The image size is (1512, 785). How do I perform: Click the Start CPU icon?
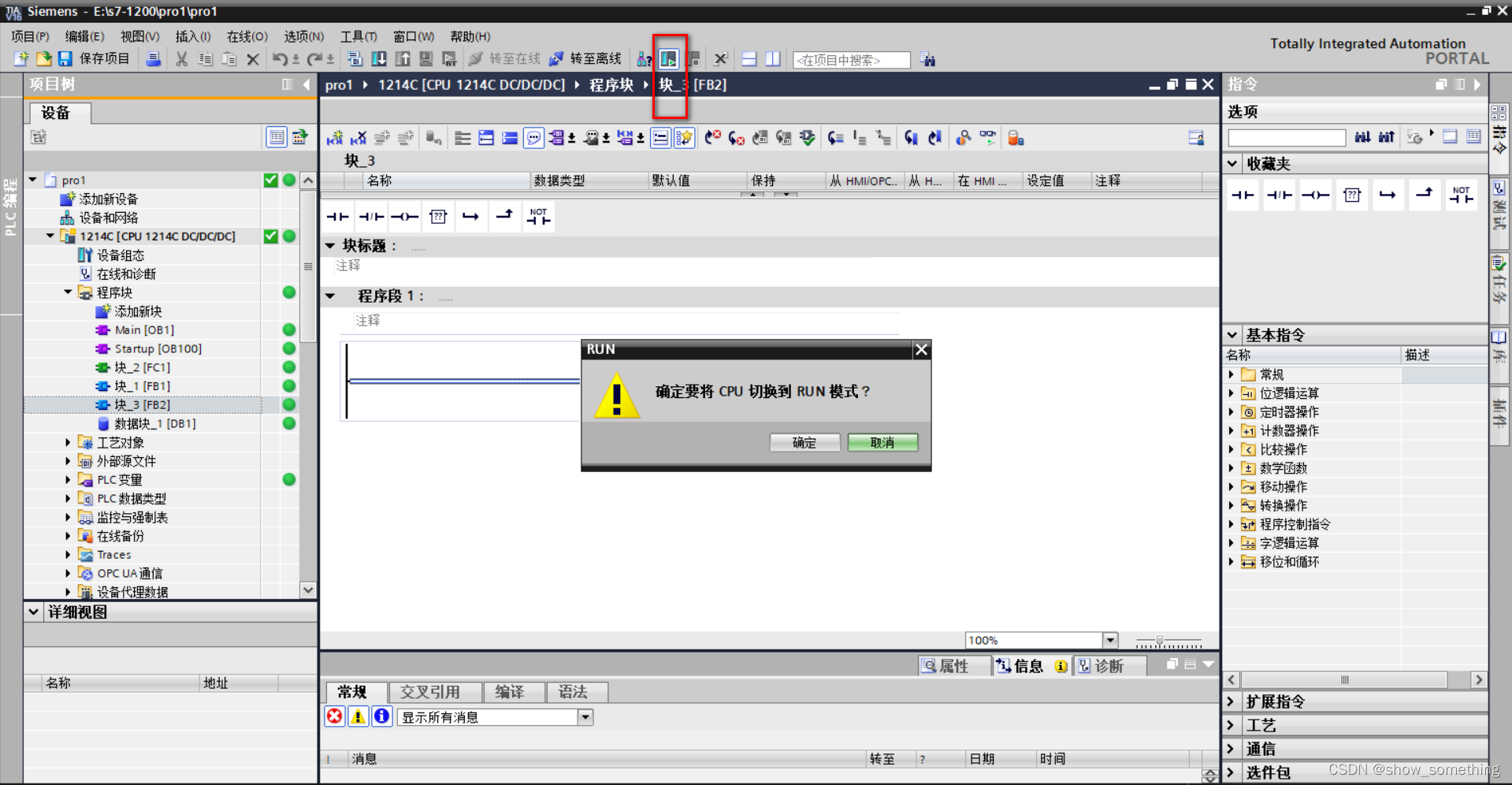click(x=669, y=59)
